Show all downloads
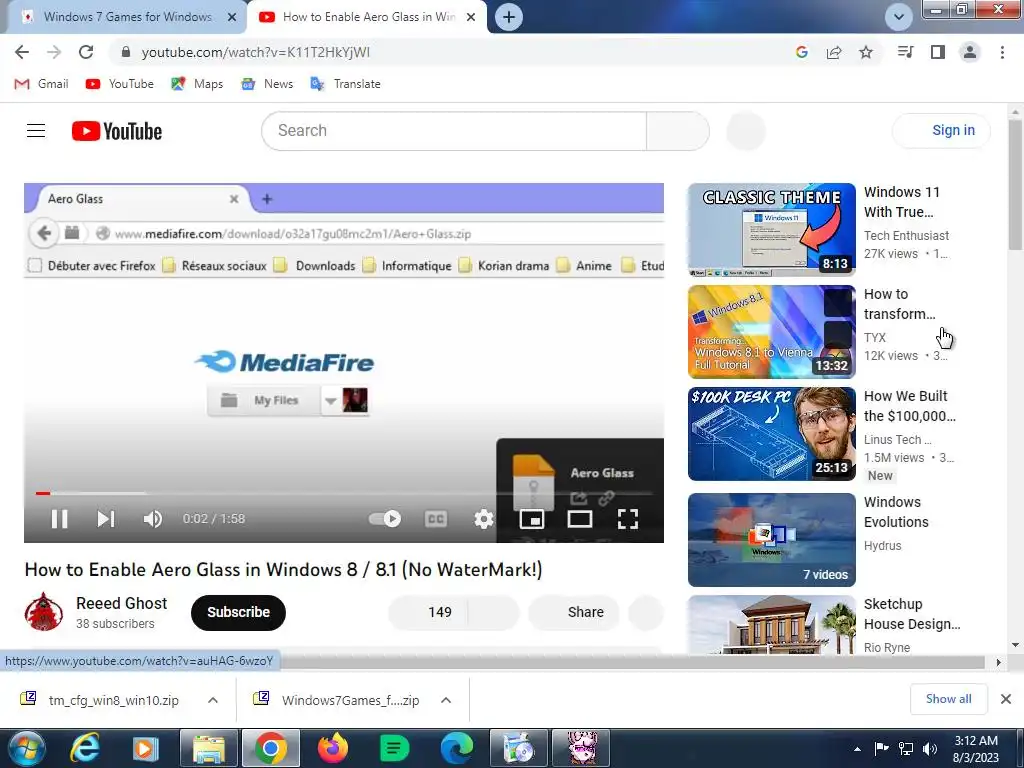The width and height of the screenshot is (1024, 768). click(x=948, y=699)
